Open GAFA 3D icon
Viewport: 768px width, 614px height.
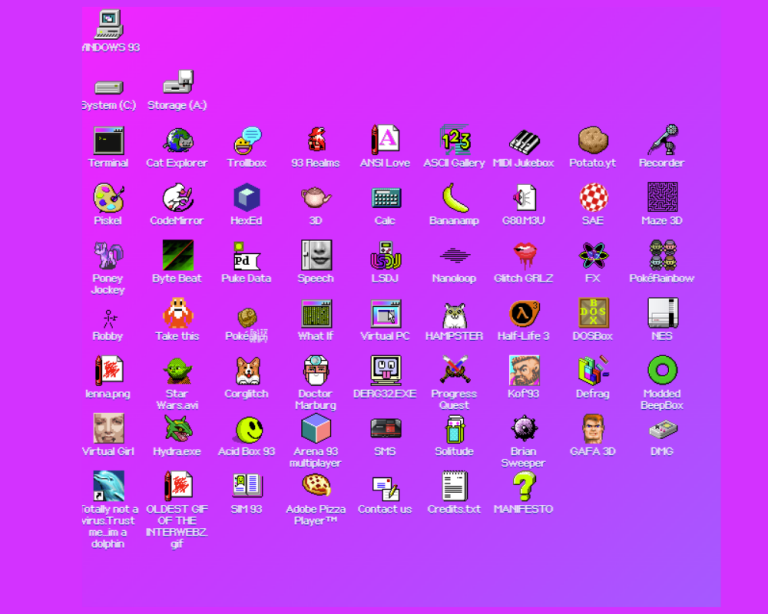pyautogui.click(x=593, y=428)
